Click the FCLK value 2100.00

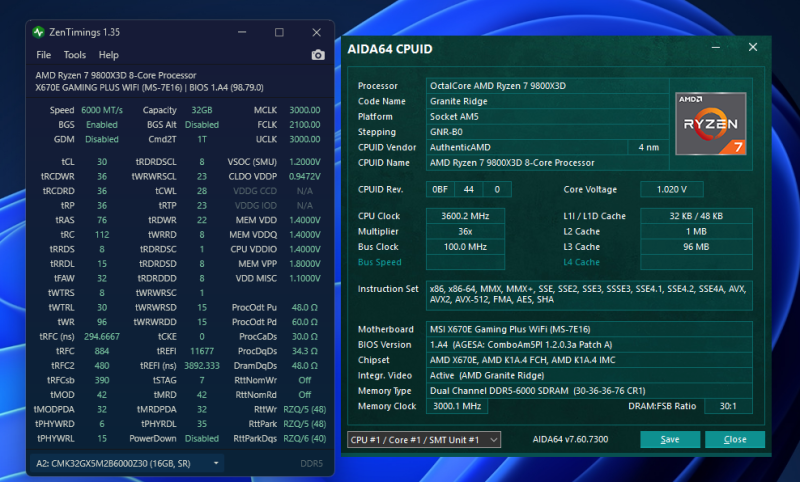coord(305,124)
